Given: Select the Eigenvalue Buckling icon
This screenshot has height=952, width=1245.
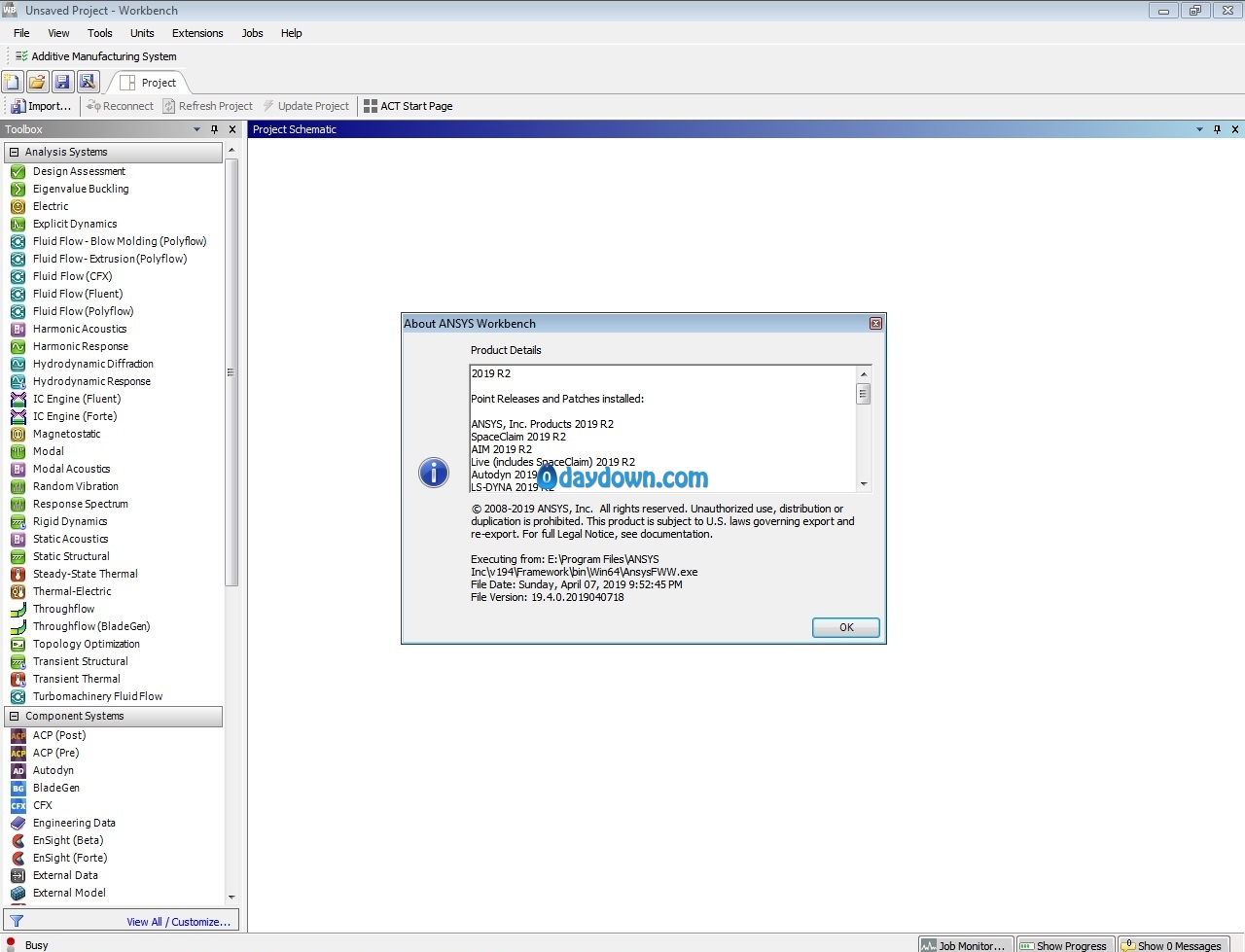Looking at the screenshot, I should click(x=18, y=189).
